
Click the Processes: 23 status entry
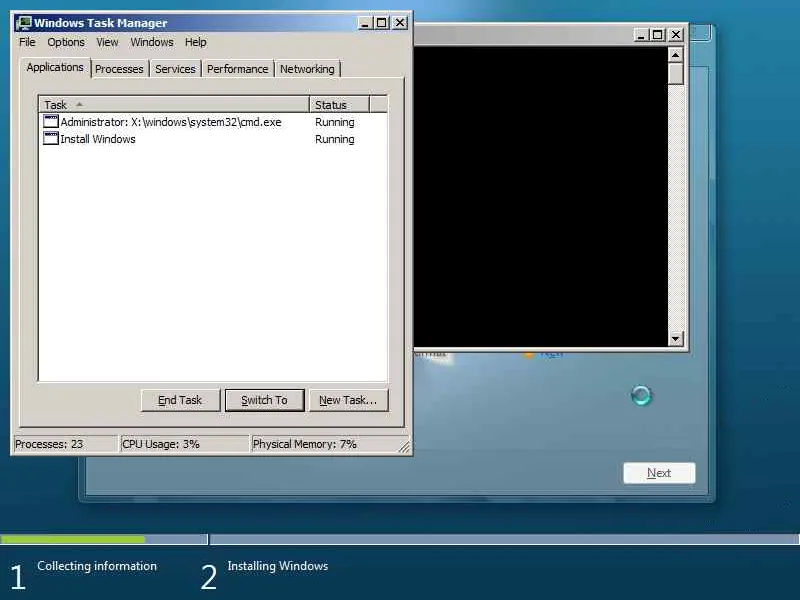(x=65, y=444)
